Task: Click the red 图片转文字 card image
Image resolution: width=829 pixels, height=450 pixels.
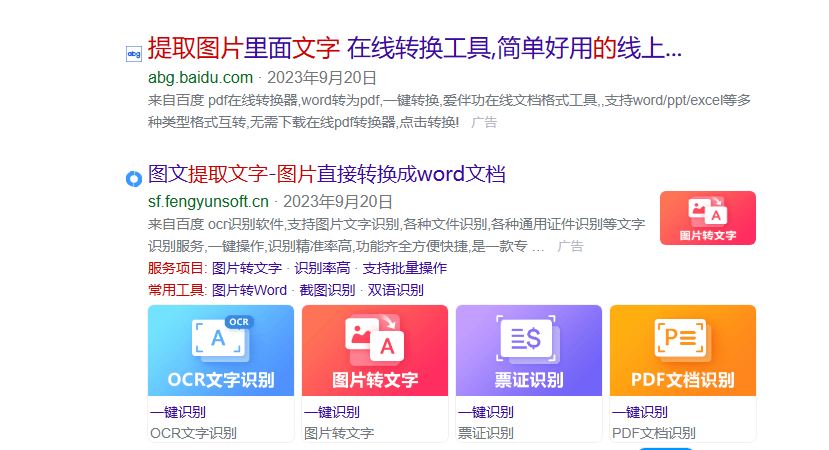Action: [x=375, y=351]
